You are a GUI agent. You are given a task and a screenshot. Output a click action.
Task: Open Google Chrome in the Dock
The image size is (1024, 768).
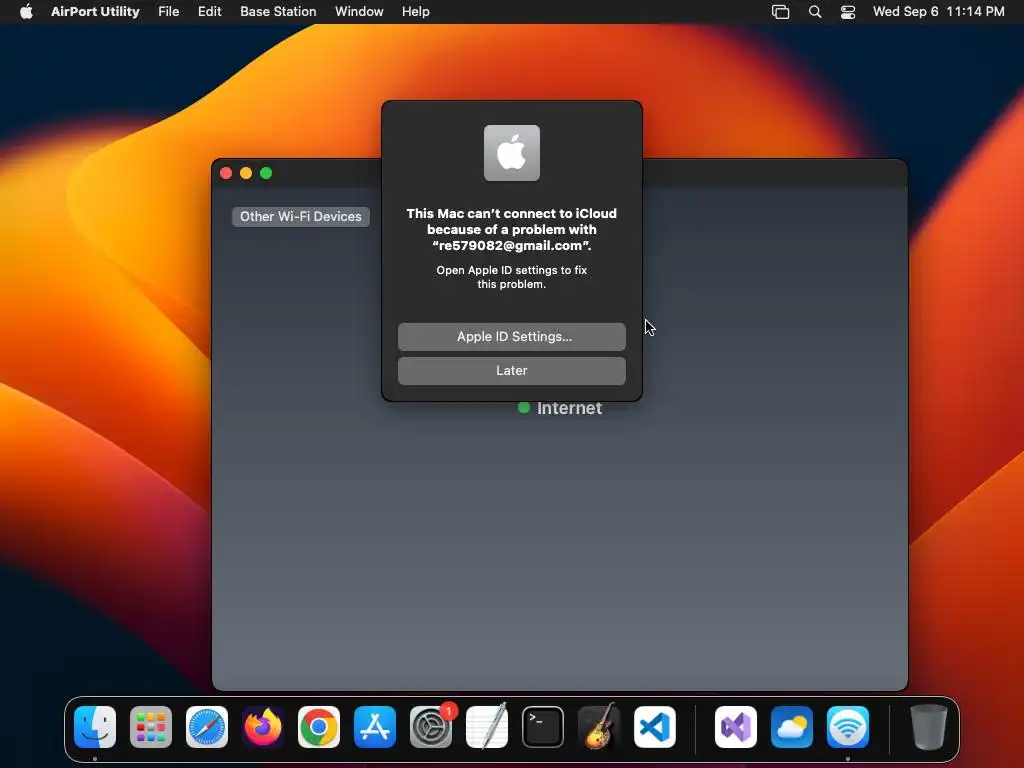click(x=319, y=727)
